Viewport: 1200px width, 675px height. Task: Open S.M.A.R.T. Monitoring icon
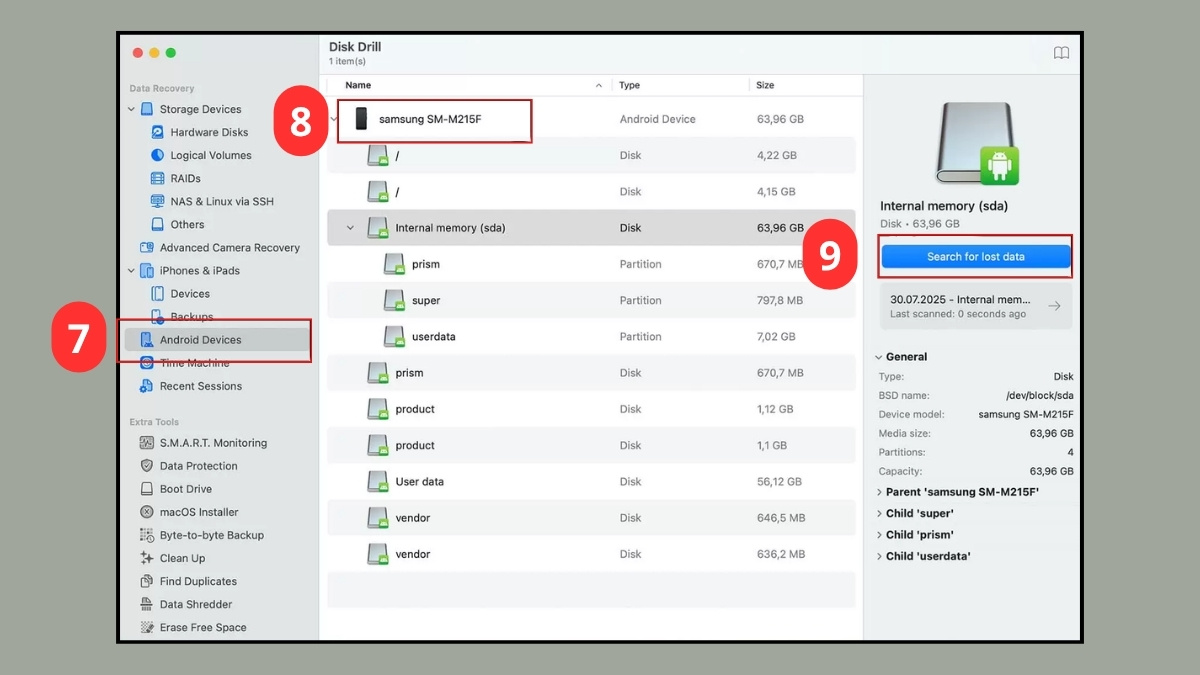[147, 443]
